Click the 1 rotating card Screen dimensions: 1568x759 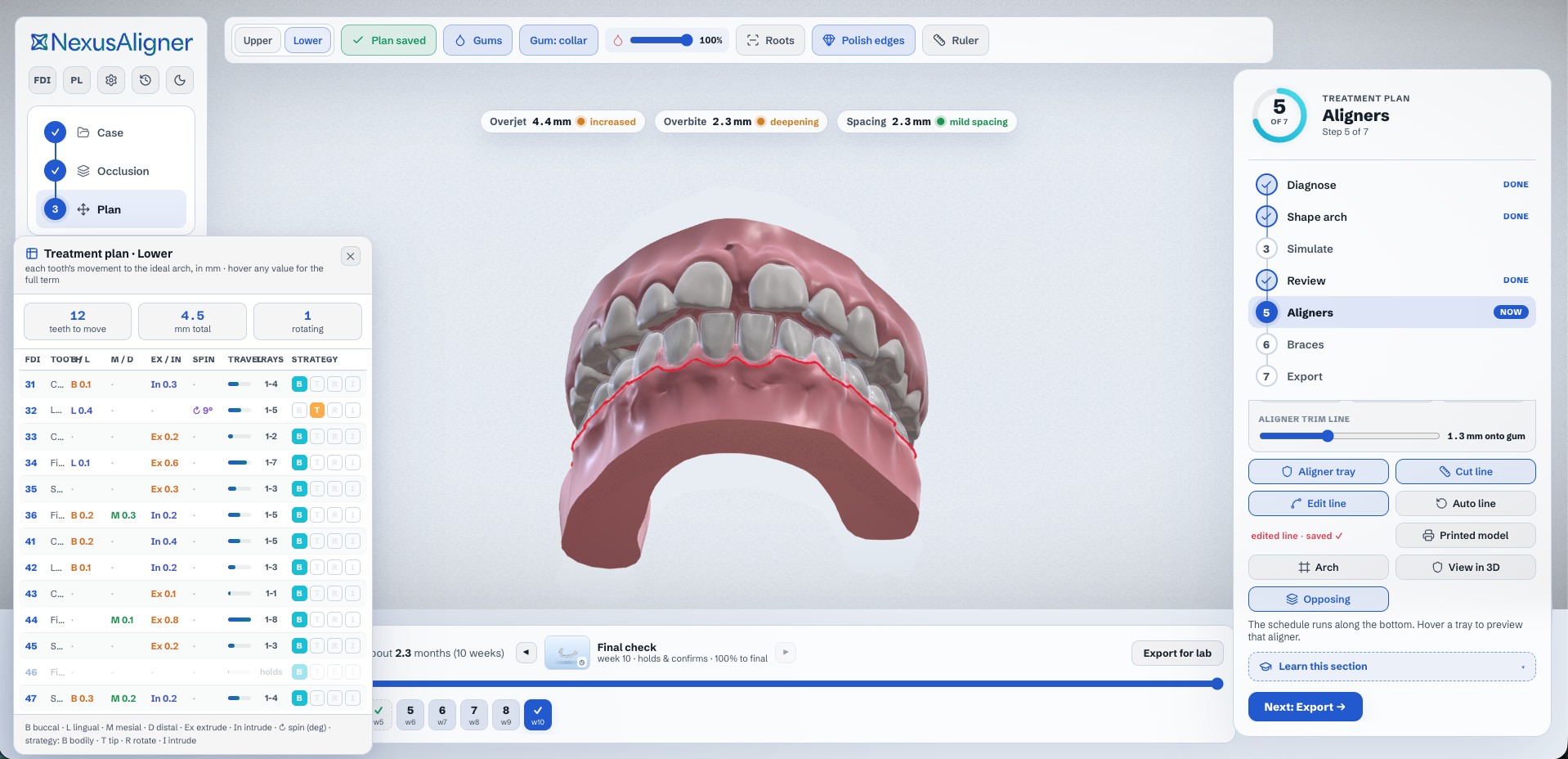click(x=307, y=321)
